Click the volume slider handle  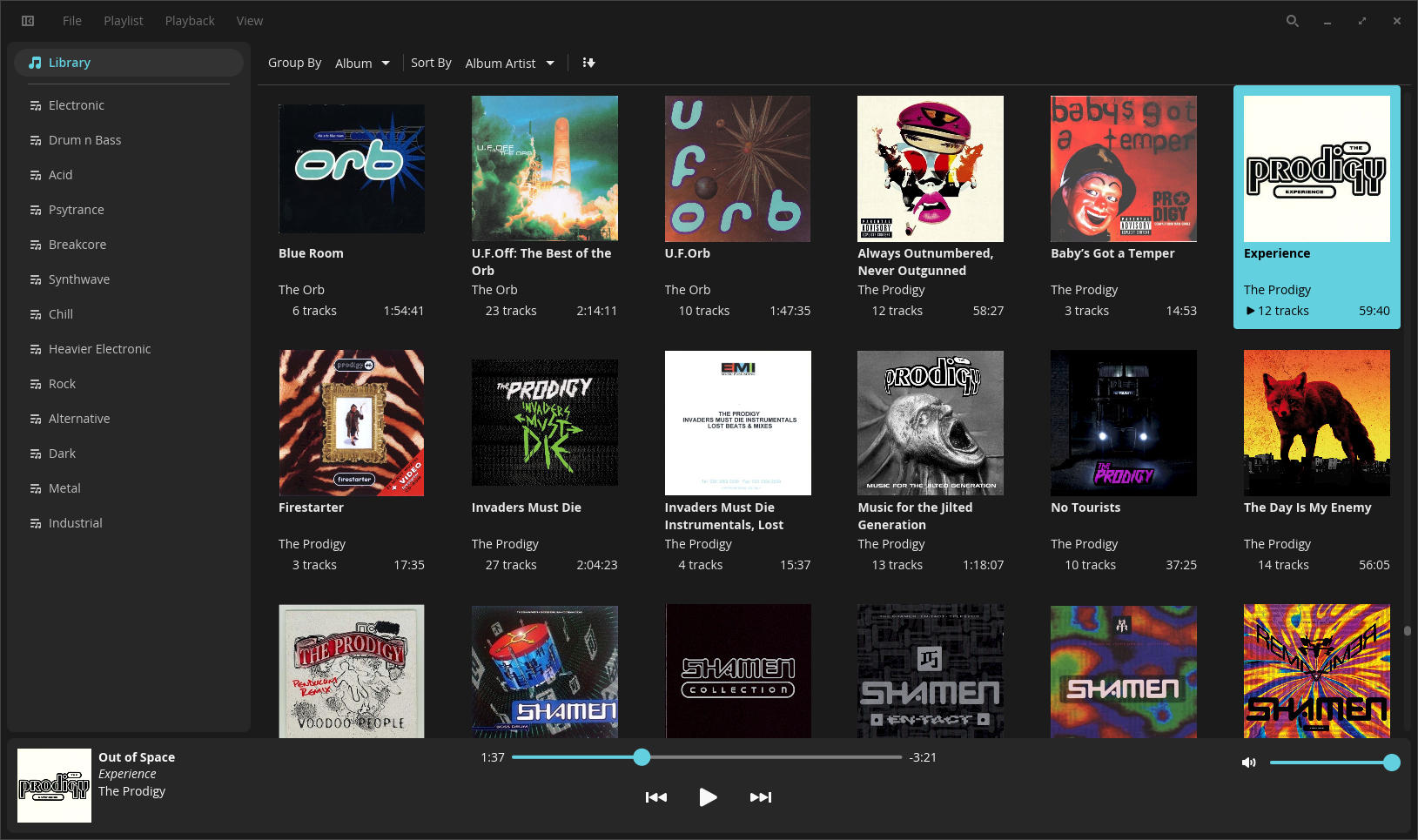[1391, 763]
